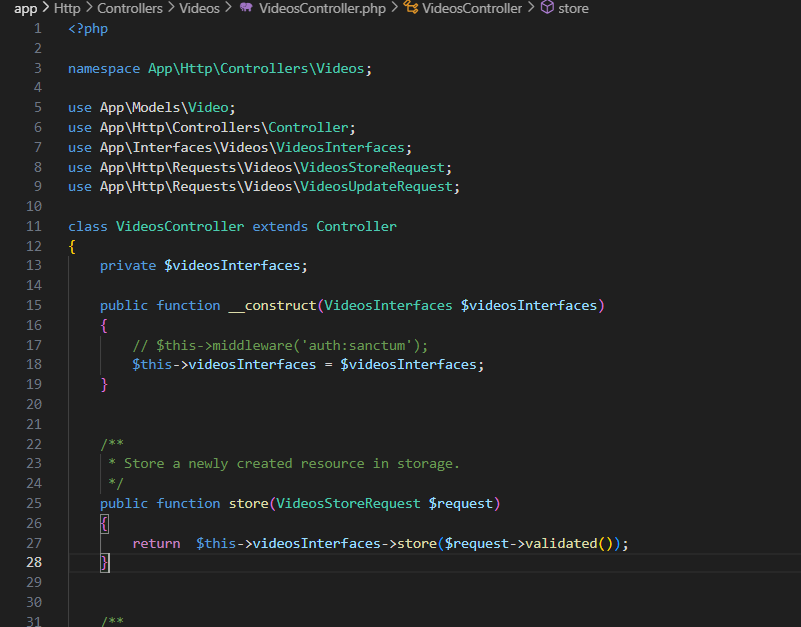
Task: Click line number 25 in the gutter
Action: 34,503
